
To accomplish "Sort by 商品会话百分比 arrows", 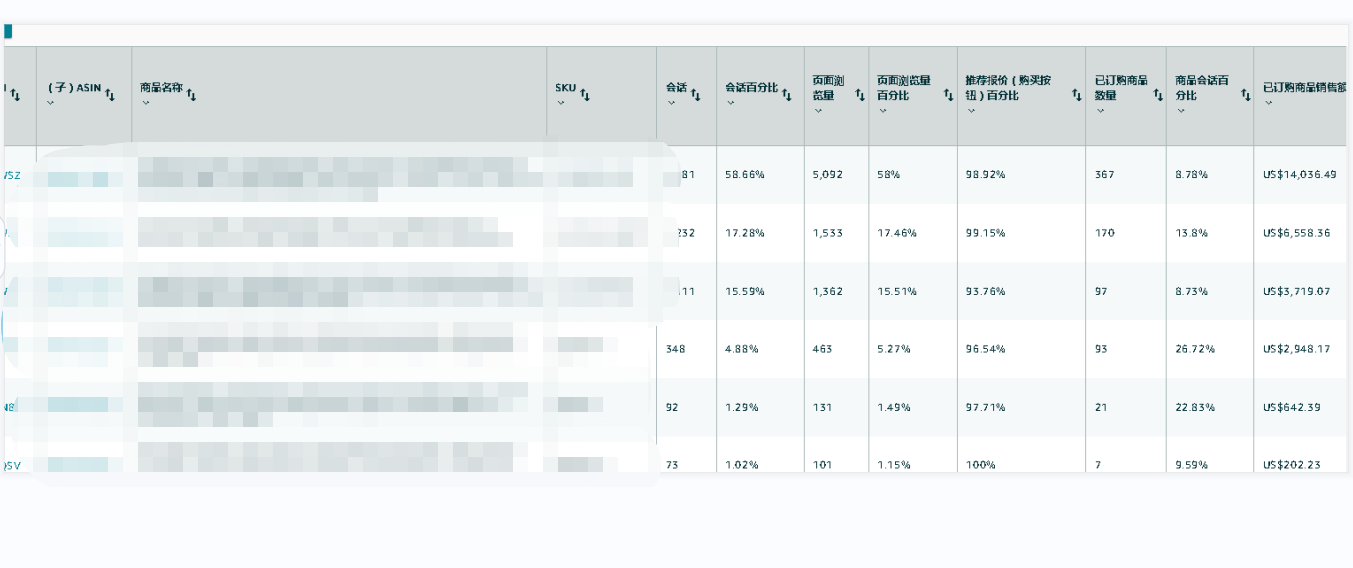I will tap(1245, 95).
